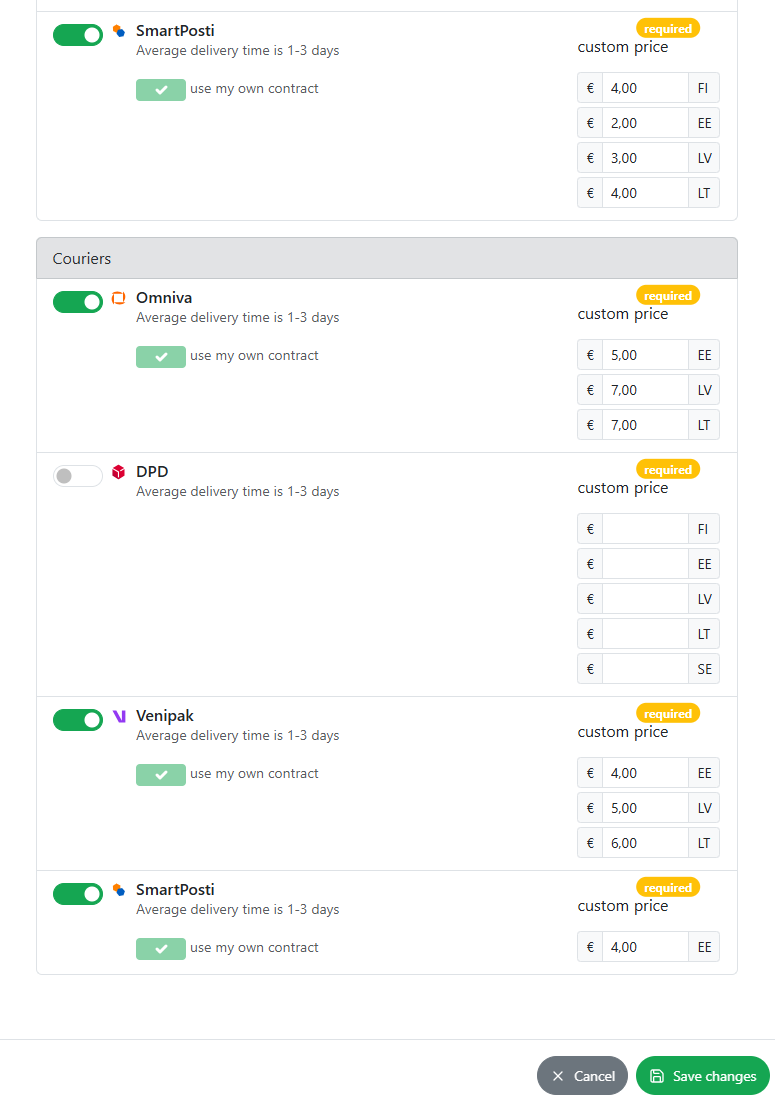Click the Couriers section header
This screenshot has width=775, height=1103.
[387, 258]
